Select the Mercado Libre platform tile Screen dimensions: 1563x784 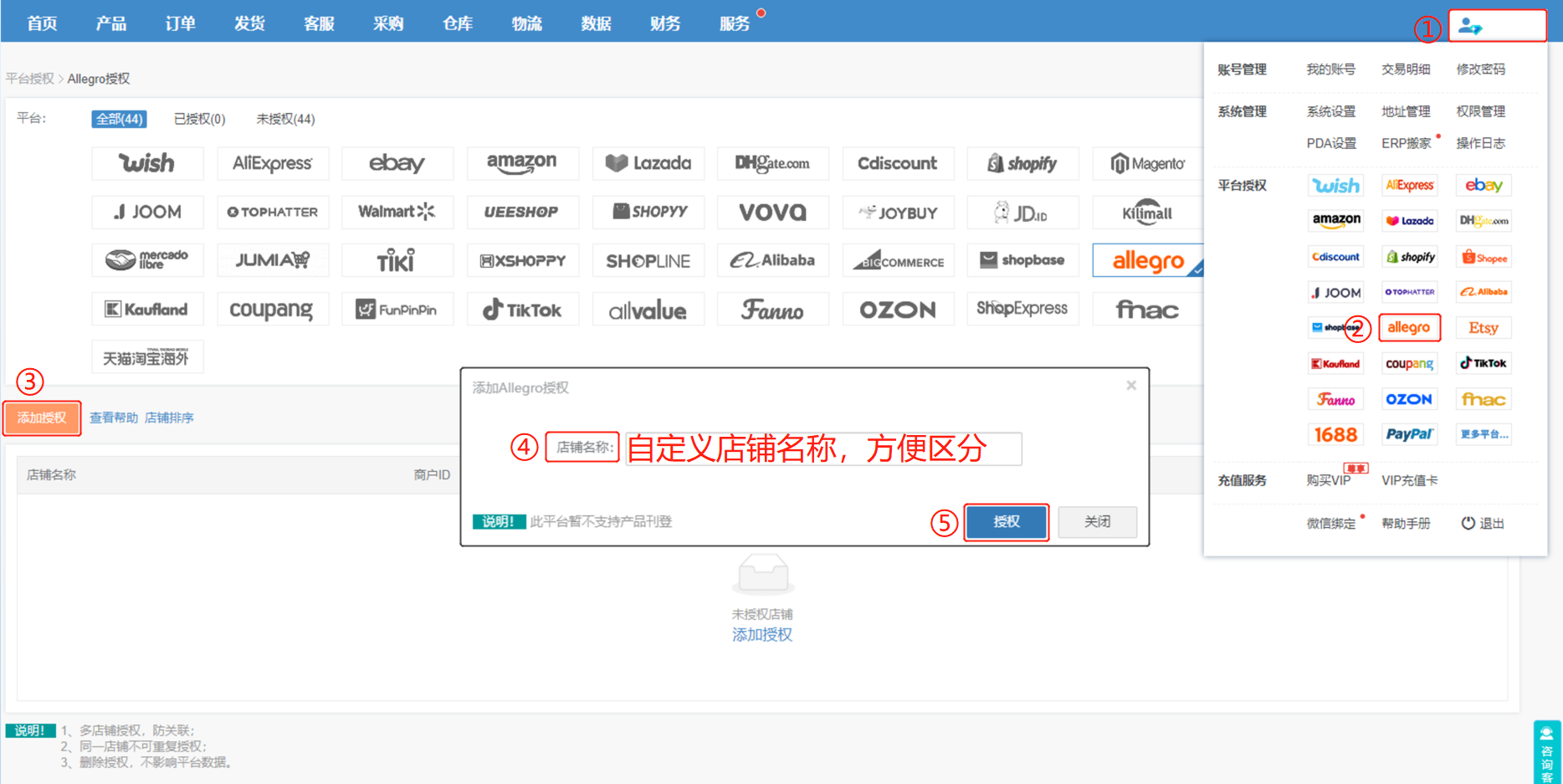(x=147, y=260)
